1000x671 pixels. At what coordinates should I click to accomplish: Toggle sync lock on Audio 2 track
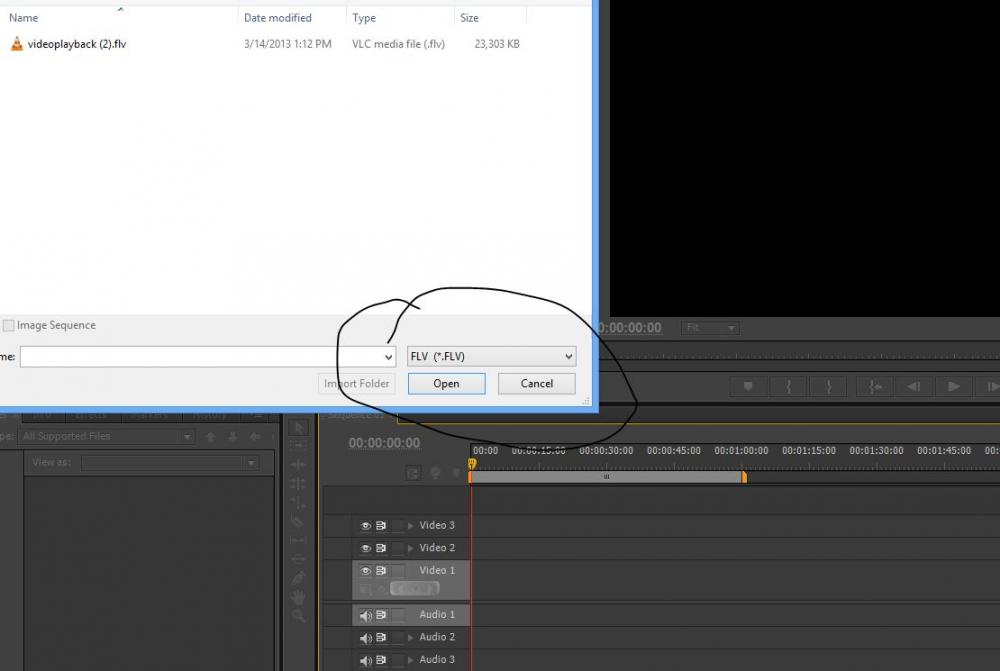coord(381,637)
